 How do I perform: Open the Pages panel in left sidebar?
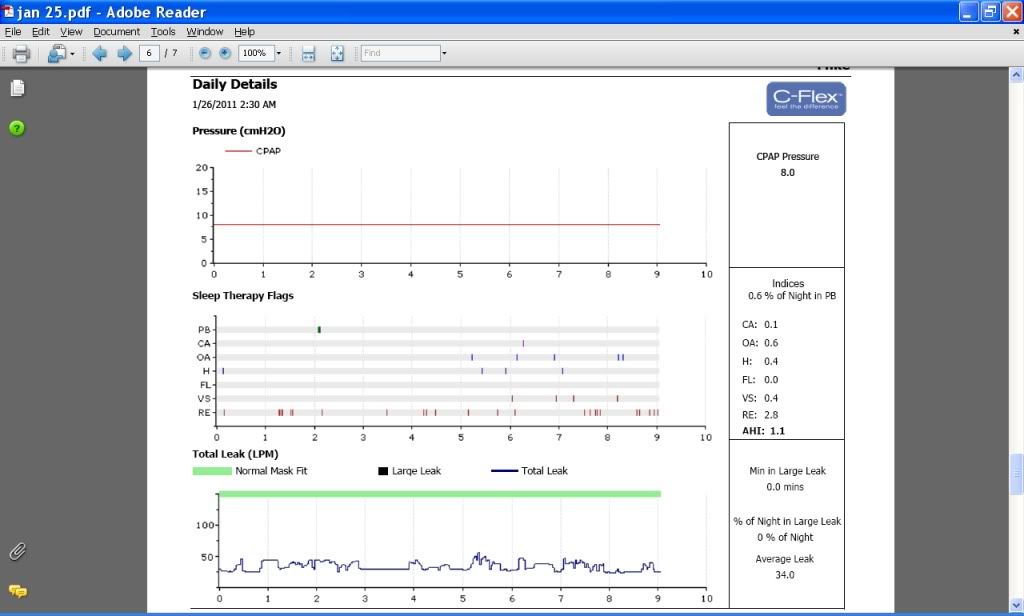coord(17,88)
